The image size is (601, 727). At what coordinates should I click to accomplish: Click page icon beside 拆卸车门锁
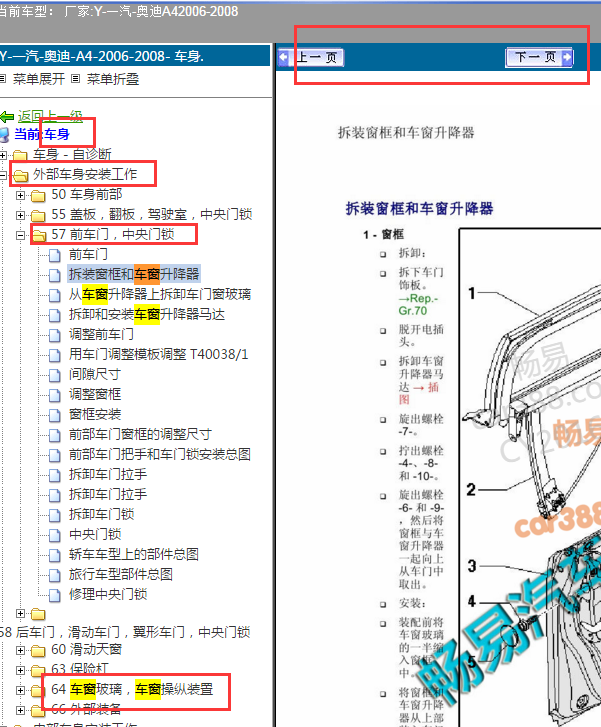click(55, 515)
